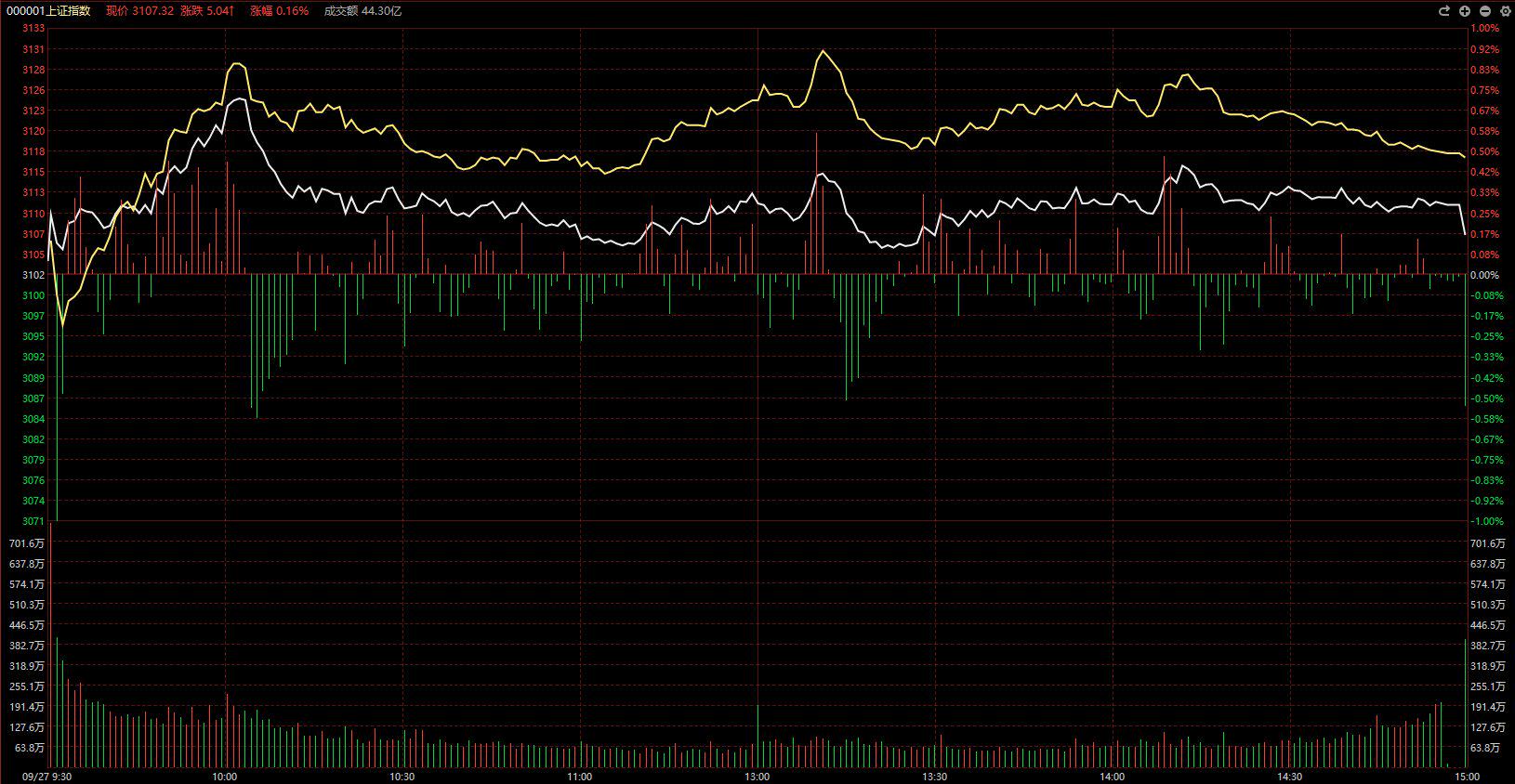Click the 成交额 44.30亿 value

(363, 11)
